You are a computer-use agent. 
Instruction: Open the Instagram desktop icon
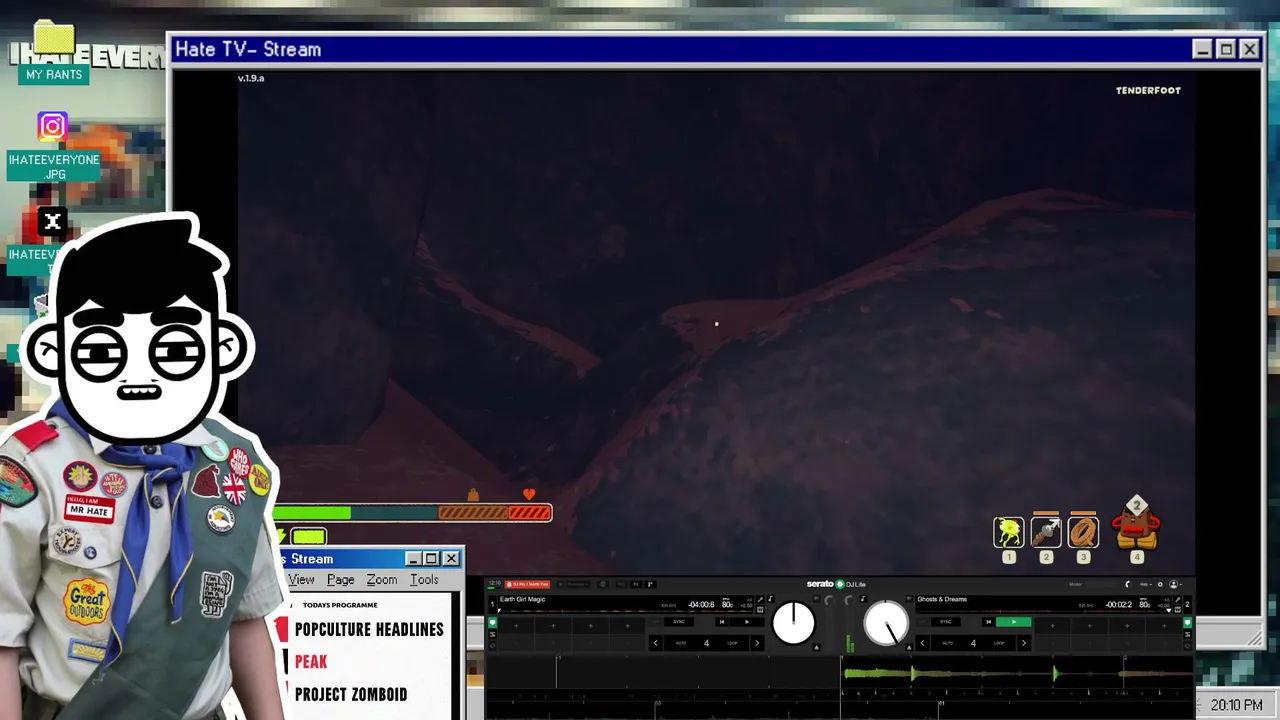point(53,126)
